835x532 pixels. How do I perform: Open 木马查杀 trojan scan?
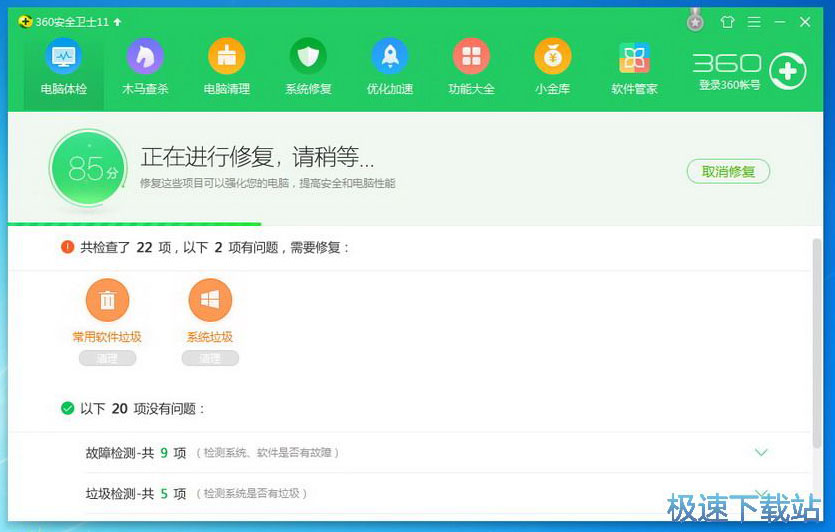click(145, 69)
